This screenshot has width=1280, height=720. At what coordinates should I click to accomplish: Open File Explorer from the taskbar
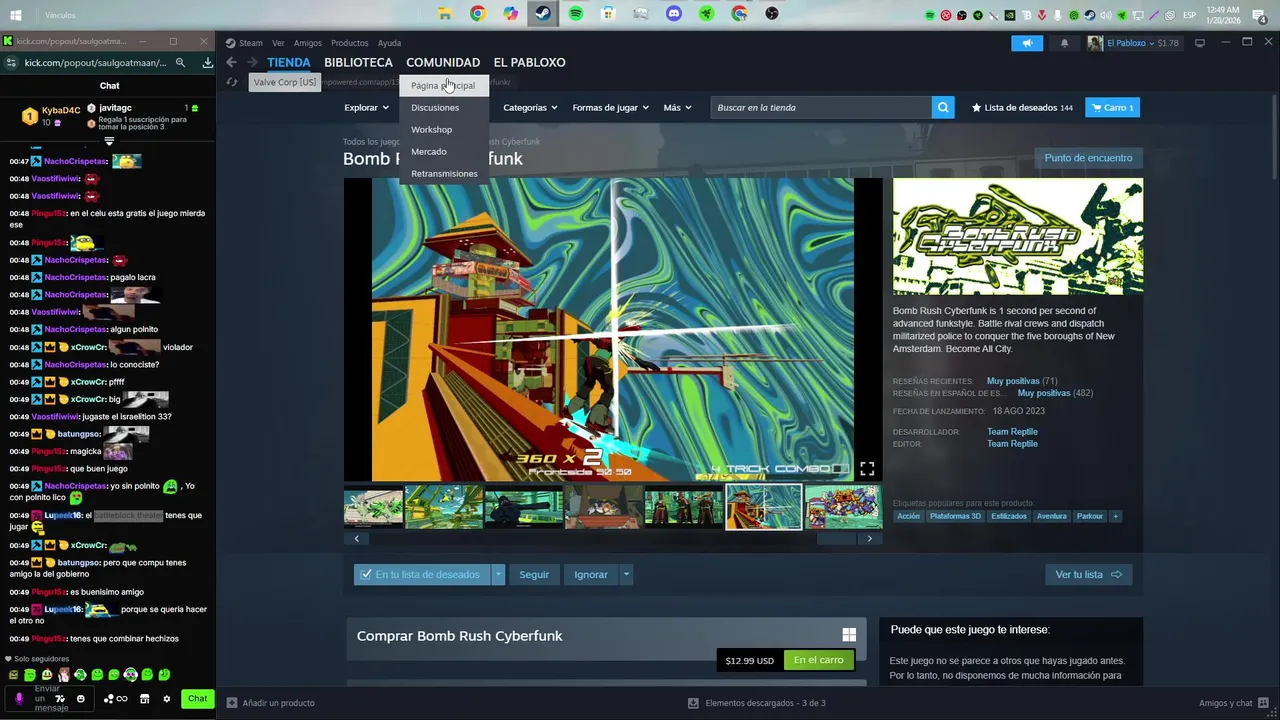pos(445,14)
